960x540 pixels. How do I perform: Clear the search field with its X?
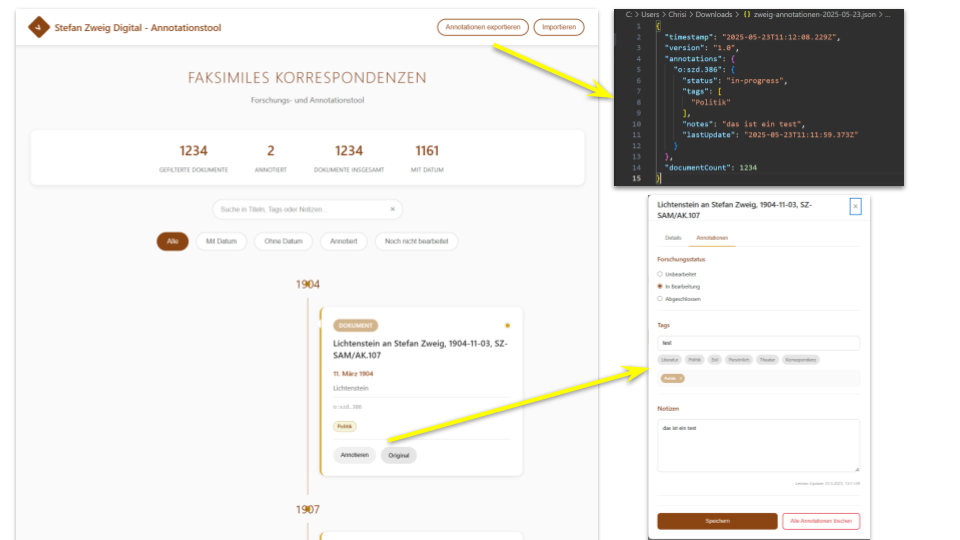point(392,209)
